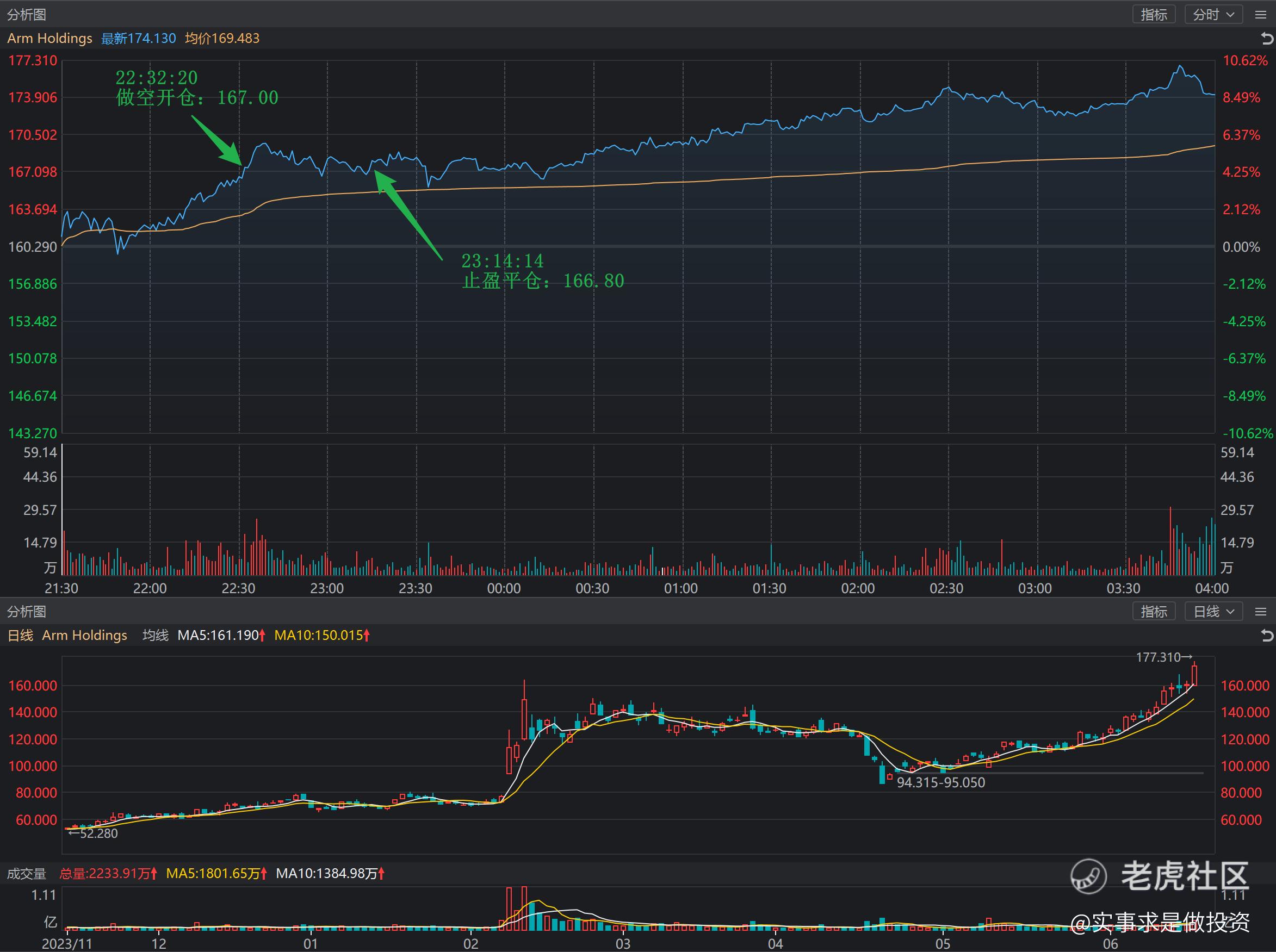Click the lower chart undo/reset arrow icon
The height and width of the screenshot is (952, 1276).
1267,636
